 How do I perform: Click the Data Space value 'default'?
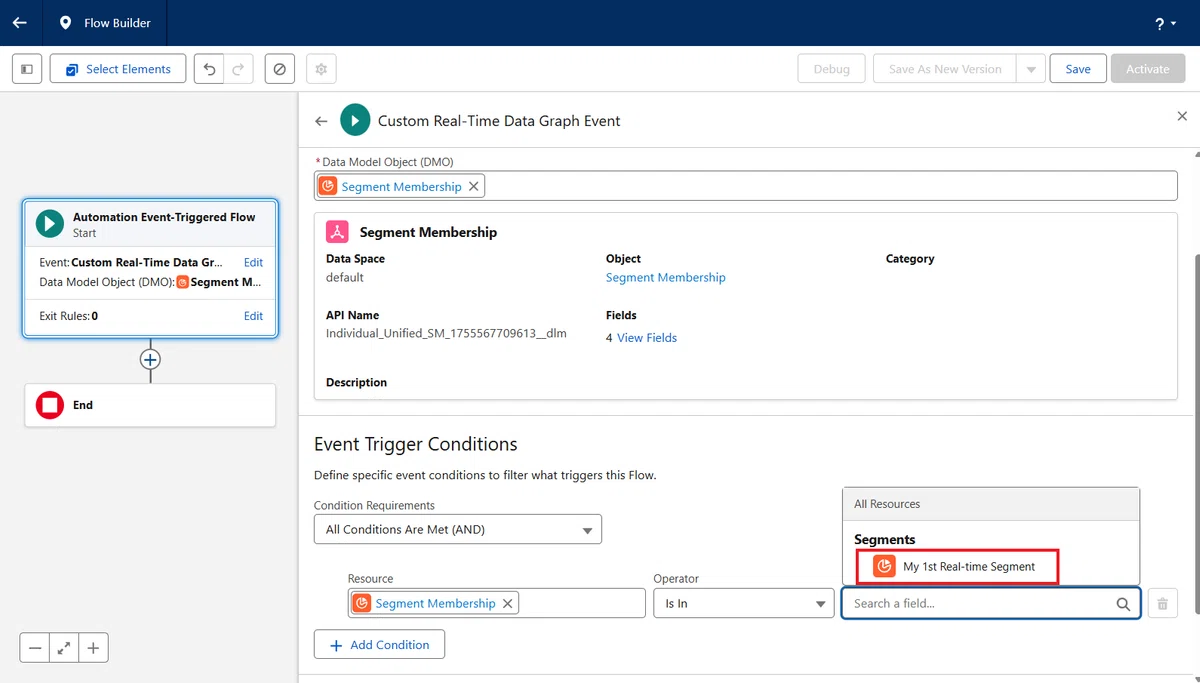(345, 277)
